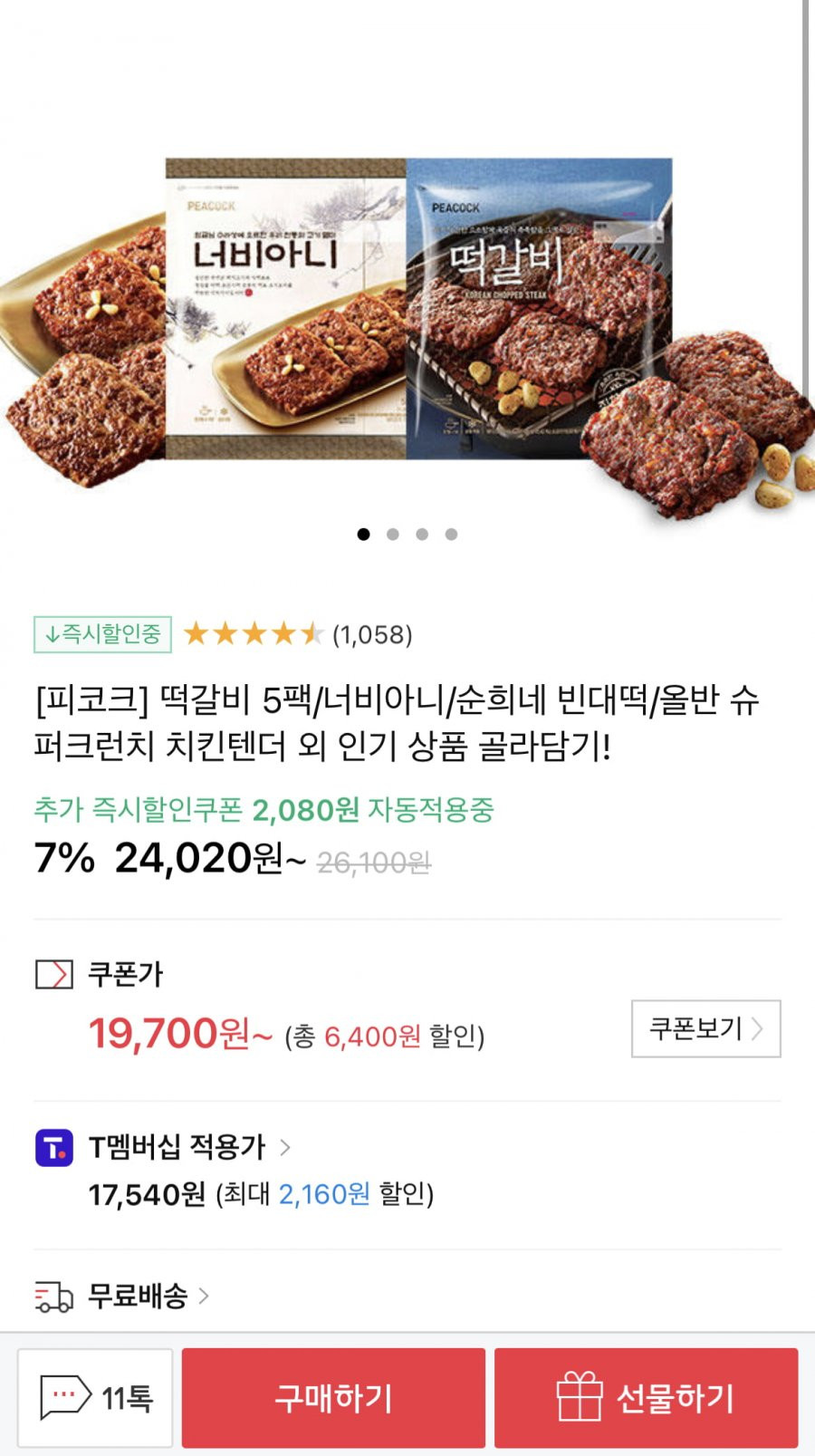Click the star rating icons
Screen dimensions: 815x1456
pos(253,633)
